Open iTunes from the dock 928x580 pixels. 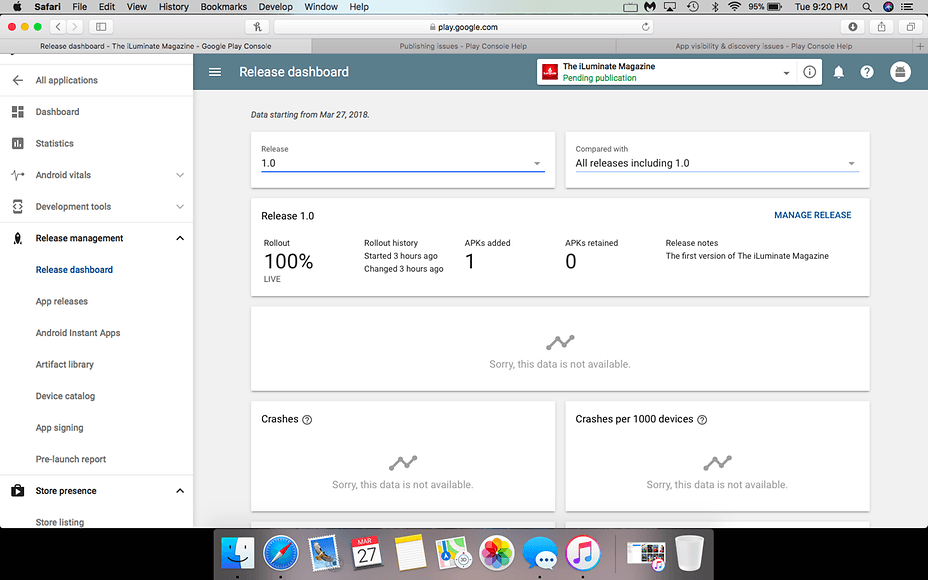pos(583,553)
